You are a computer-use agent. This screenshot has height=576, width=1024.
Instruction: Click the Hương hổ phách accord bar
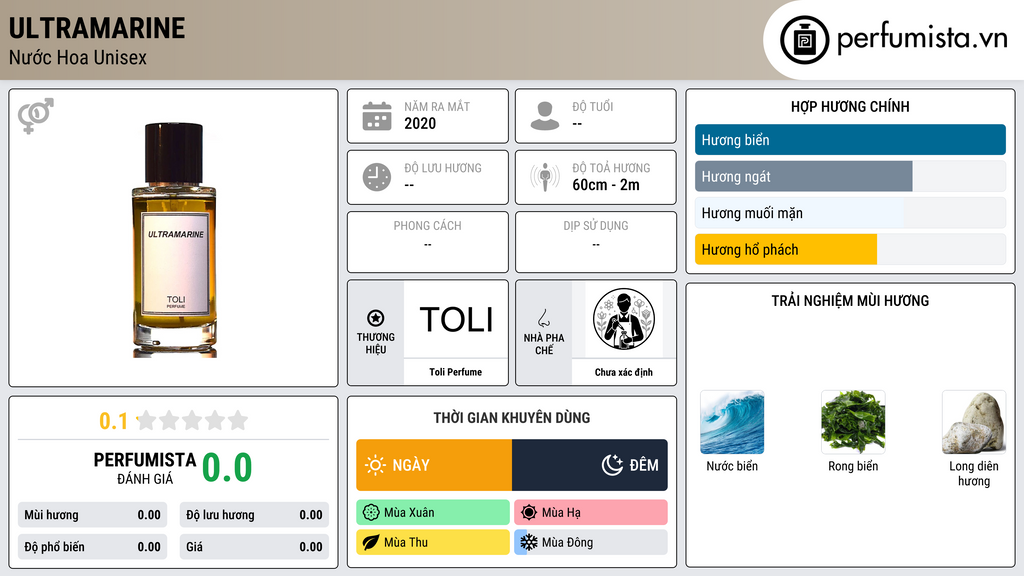[850, 249]
